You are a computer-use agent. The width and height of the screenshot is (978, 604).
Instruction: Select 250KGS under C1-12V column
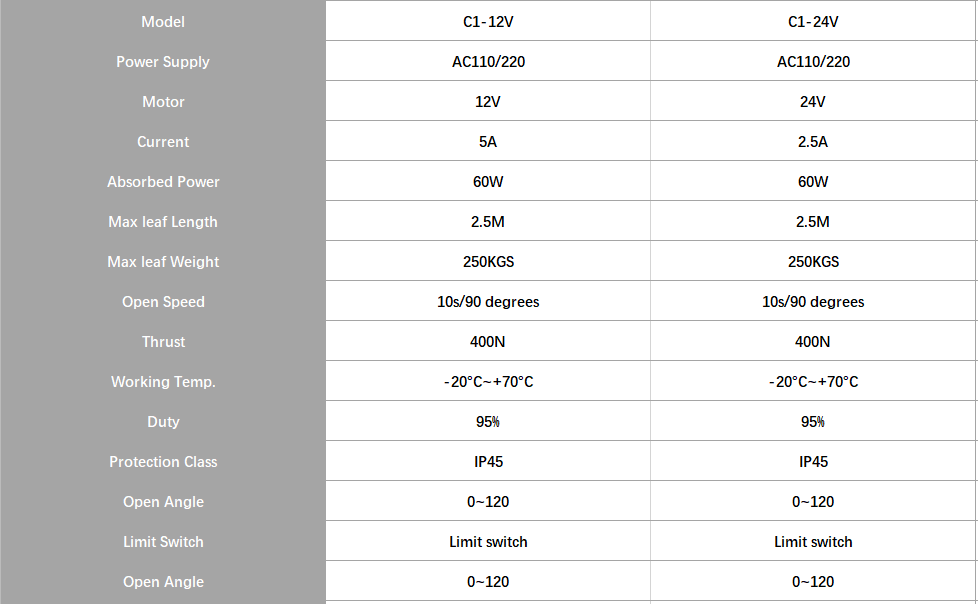tap(488, 261)
